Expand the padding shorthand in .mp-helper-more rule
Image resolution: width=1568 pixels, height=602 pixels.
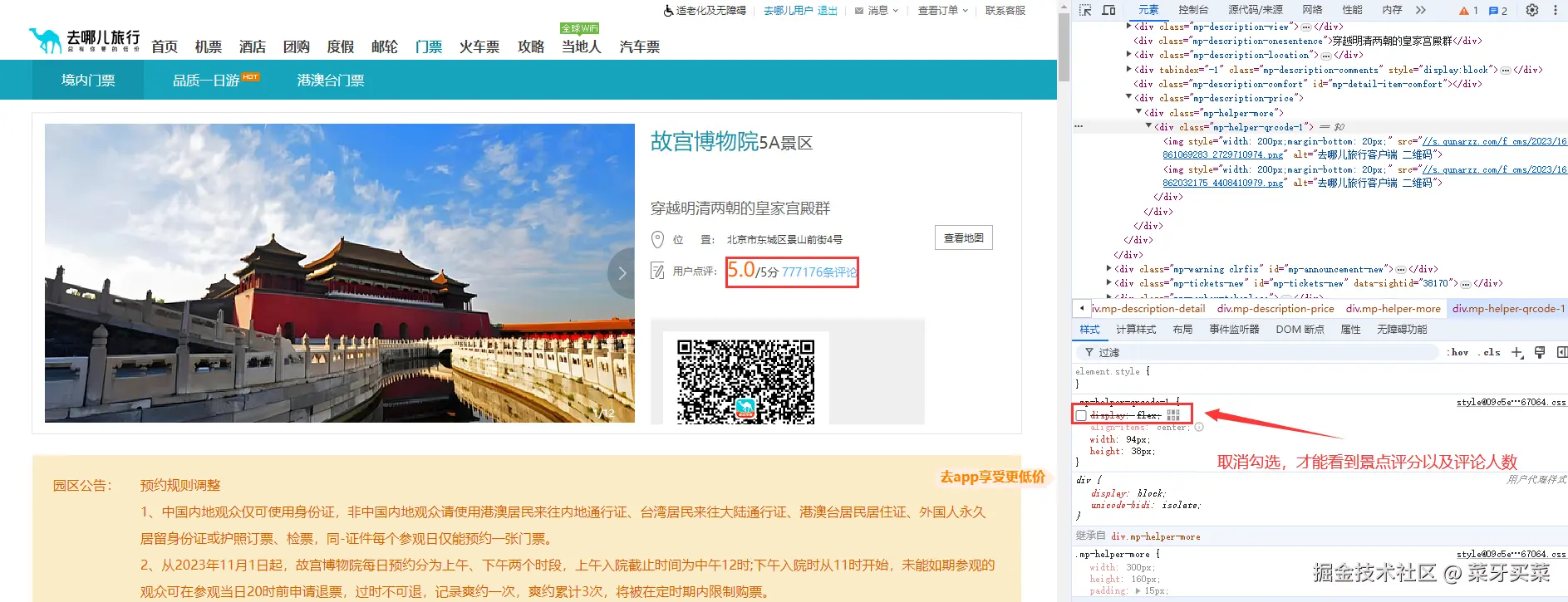1138,590
